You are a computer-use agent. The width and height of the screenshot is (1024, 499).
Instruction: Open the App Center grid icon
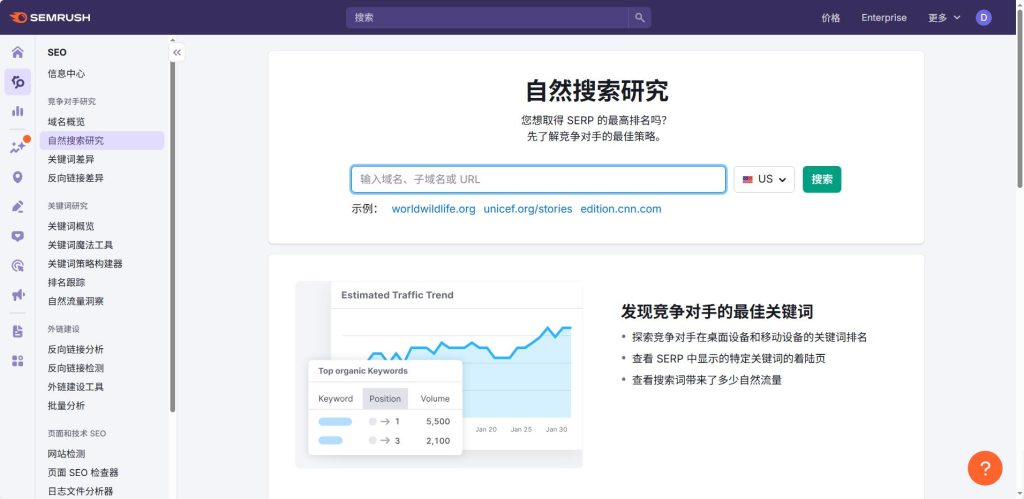18,361
